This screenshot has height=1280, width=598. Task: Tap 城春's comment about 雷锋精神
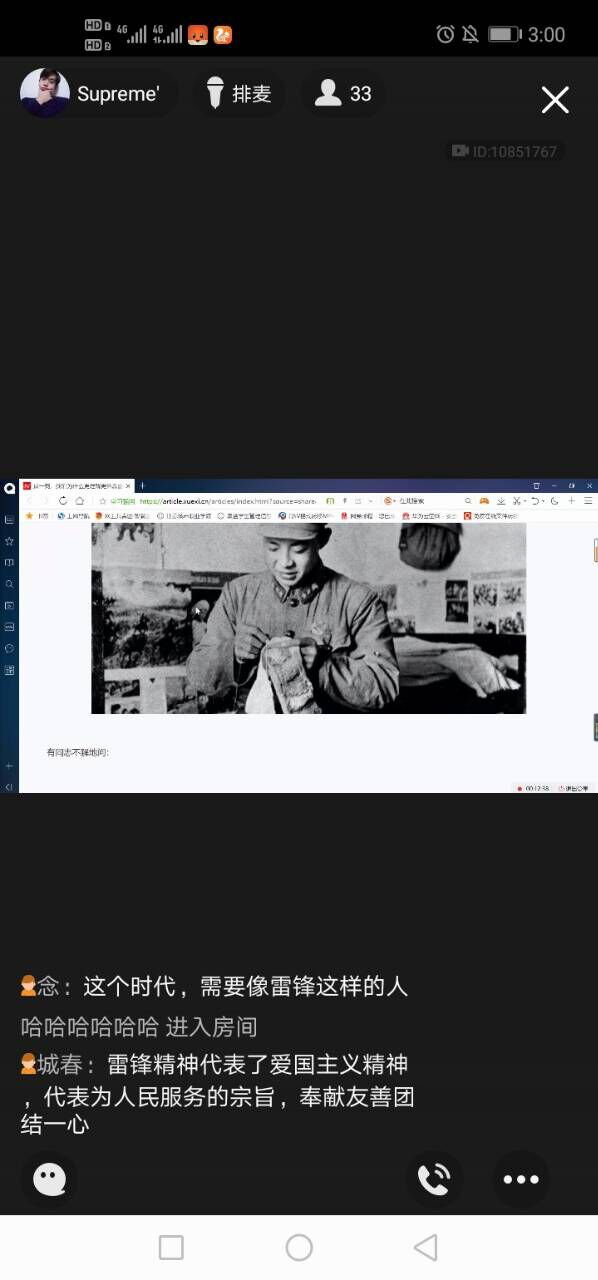click(x=217, y=1094)
